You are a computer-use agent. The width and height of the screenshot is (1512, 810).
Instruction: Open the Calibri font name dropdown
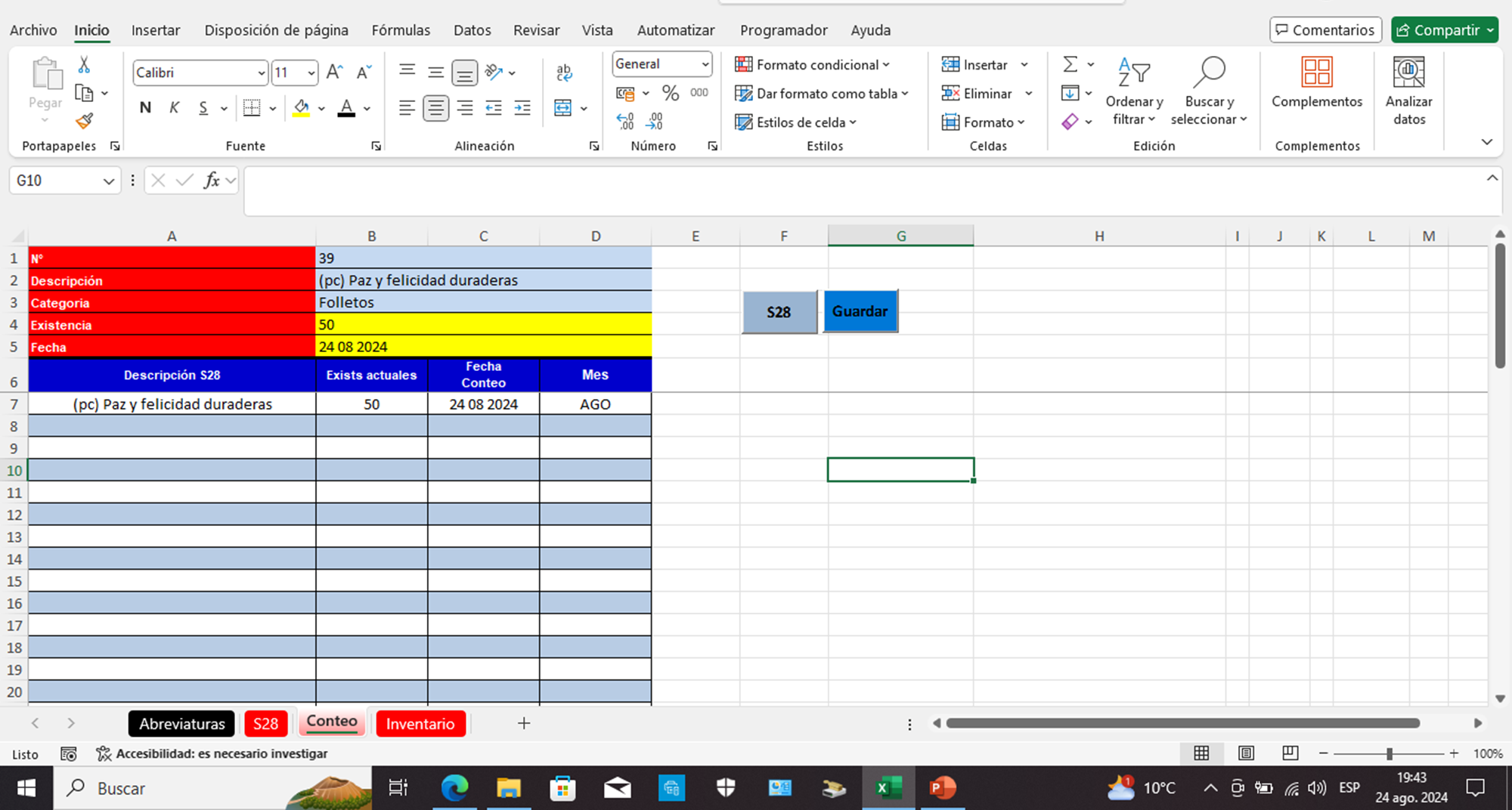(x=262, y=73)
